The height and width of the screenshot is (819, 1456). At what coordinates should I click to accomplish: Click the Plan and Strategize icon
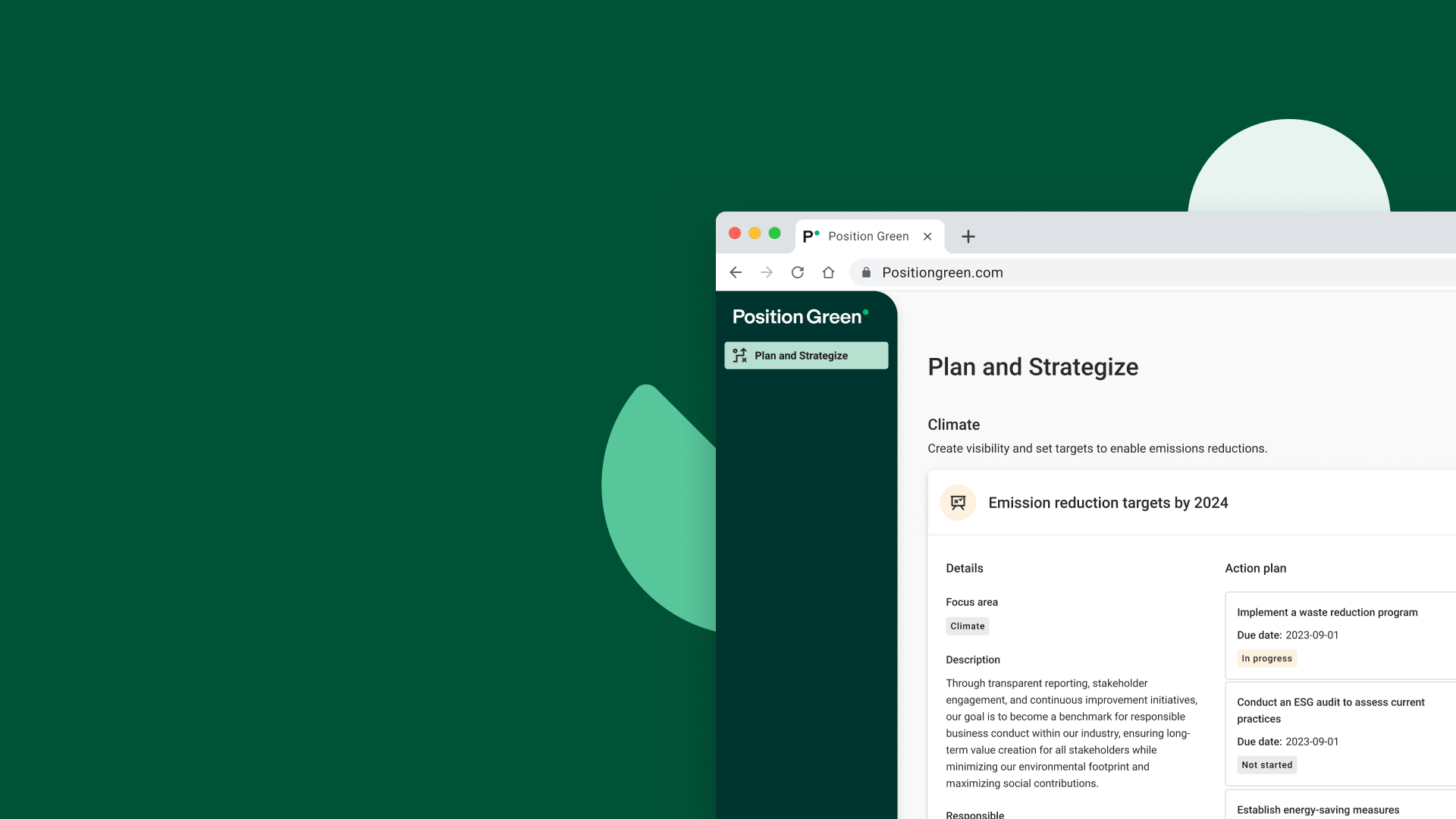click(x=740, y=355)
